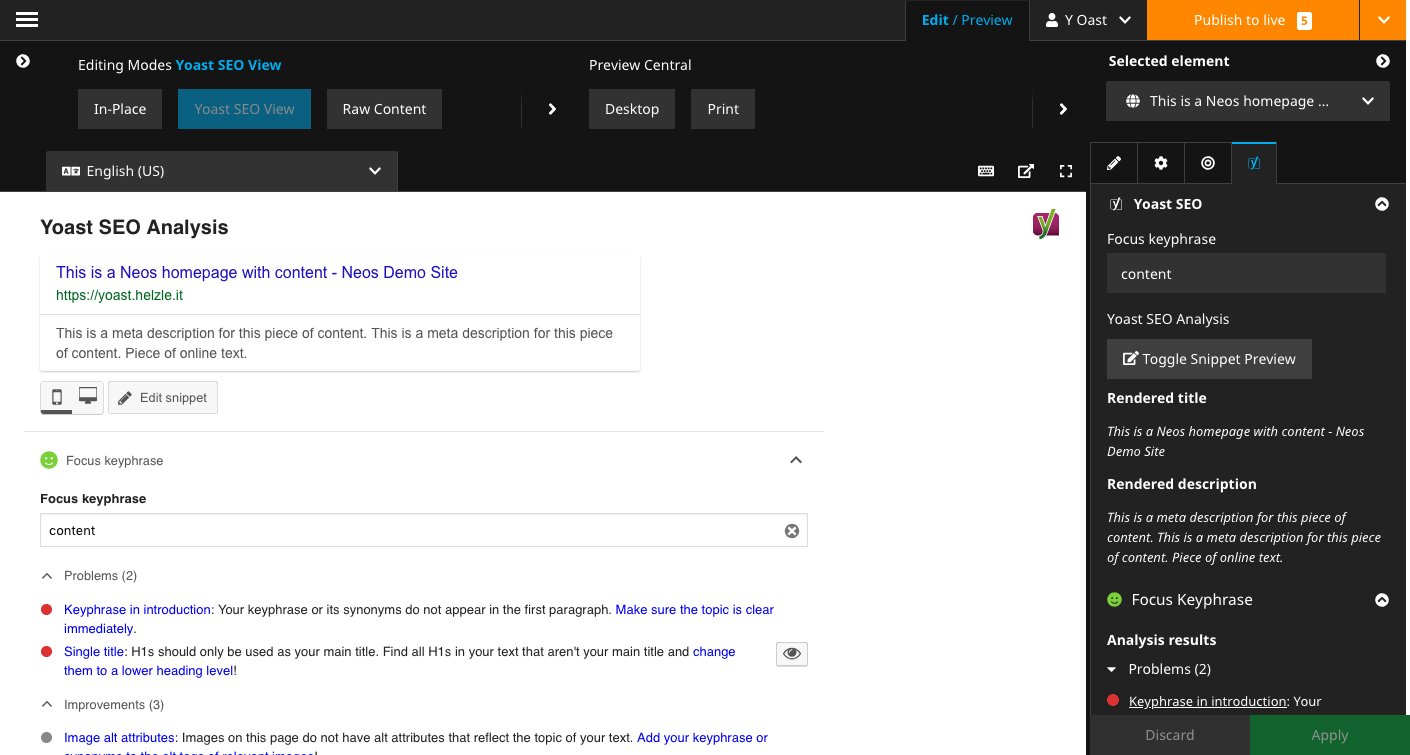Open the publish options dropdown arrow
1410x755 pixels.
click(1385, 20)
